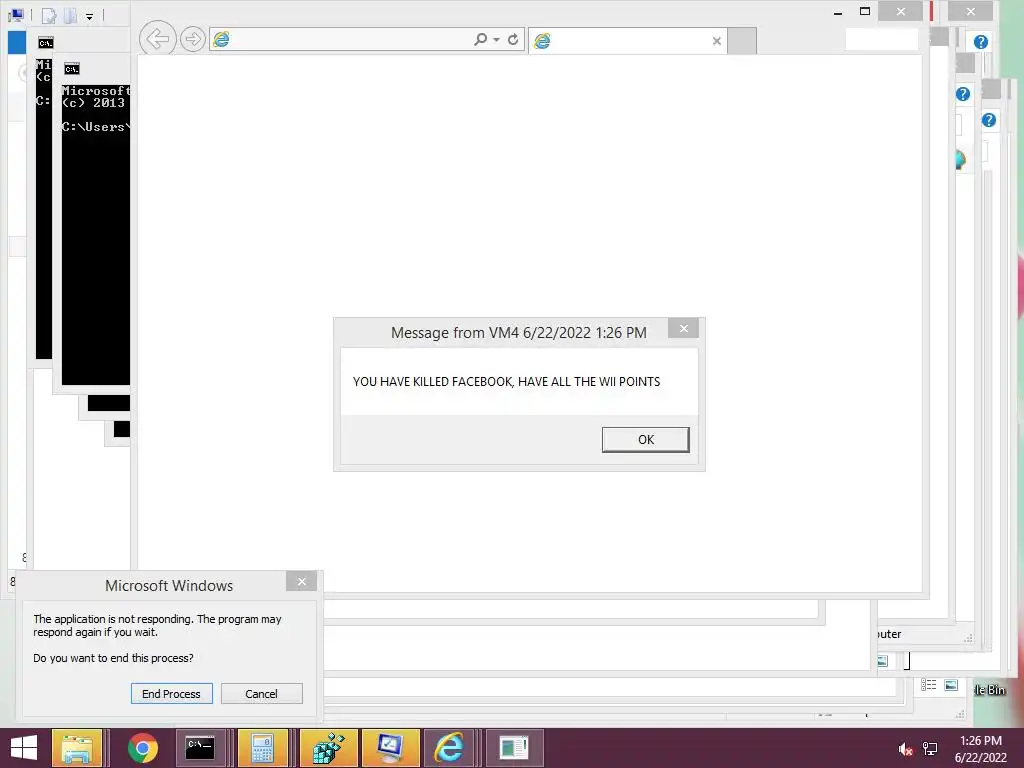Refresh the Internet Explorer page
1024x768 pixels.
[513, 39]
